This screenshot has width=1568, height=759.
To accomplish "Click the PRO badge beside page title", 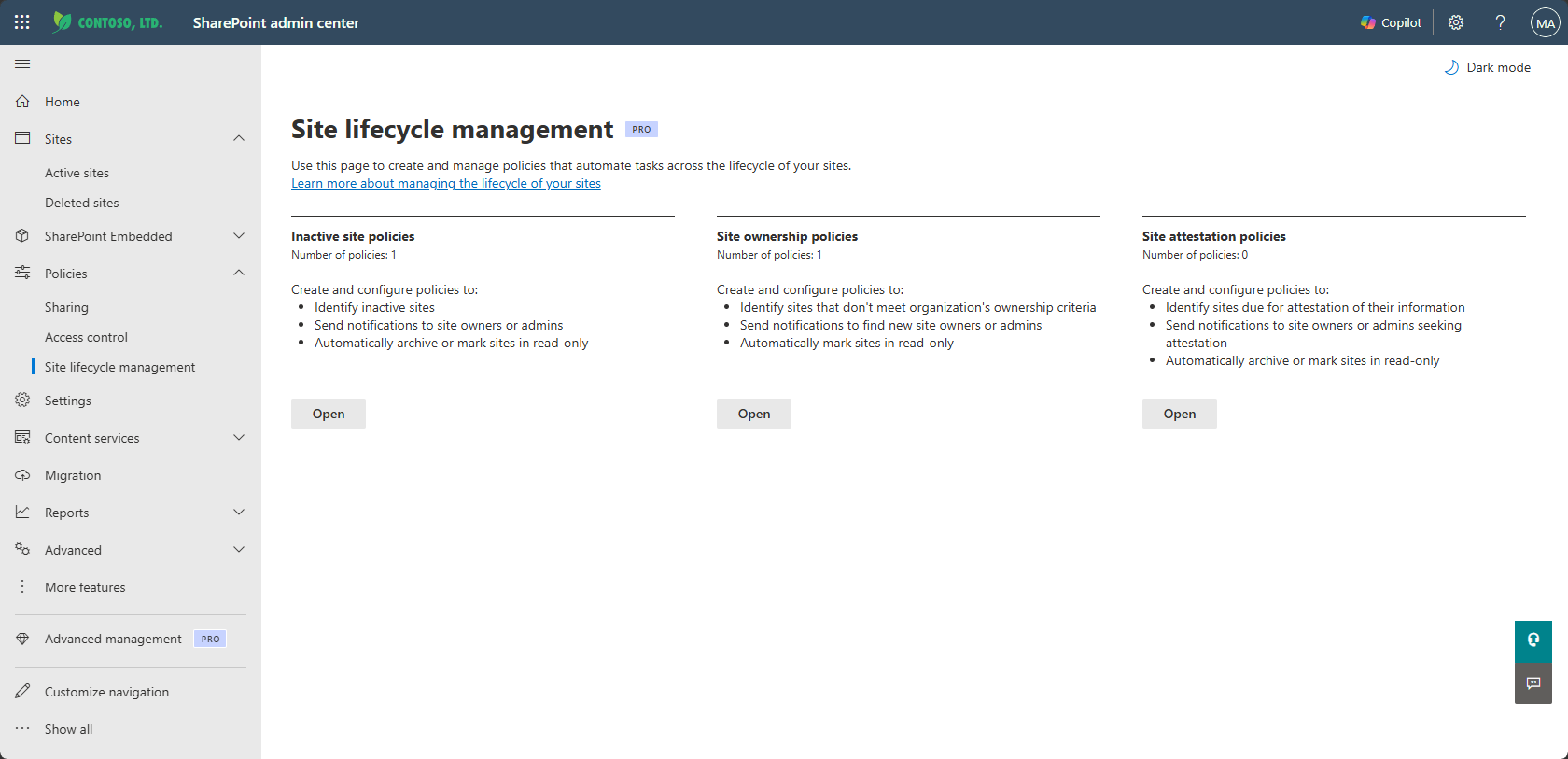I will pos(641,130).
